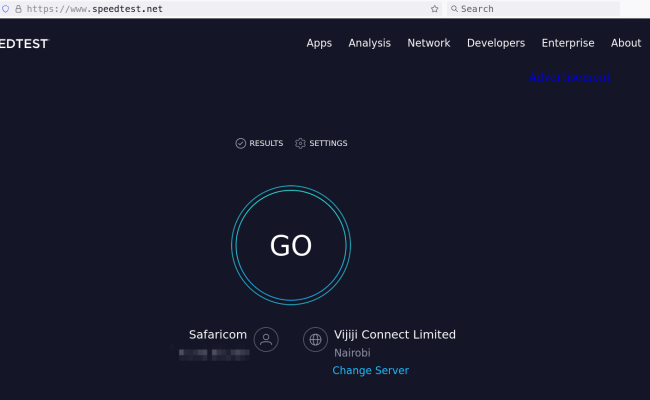
Task: Open SETTINGS link
Action: point(321,143)
